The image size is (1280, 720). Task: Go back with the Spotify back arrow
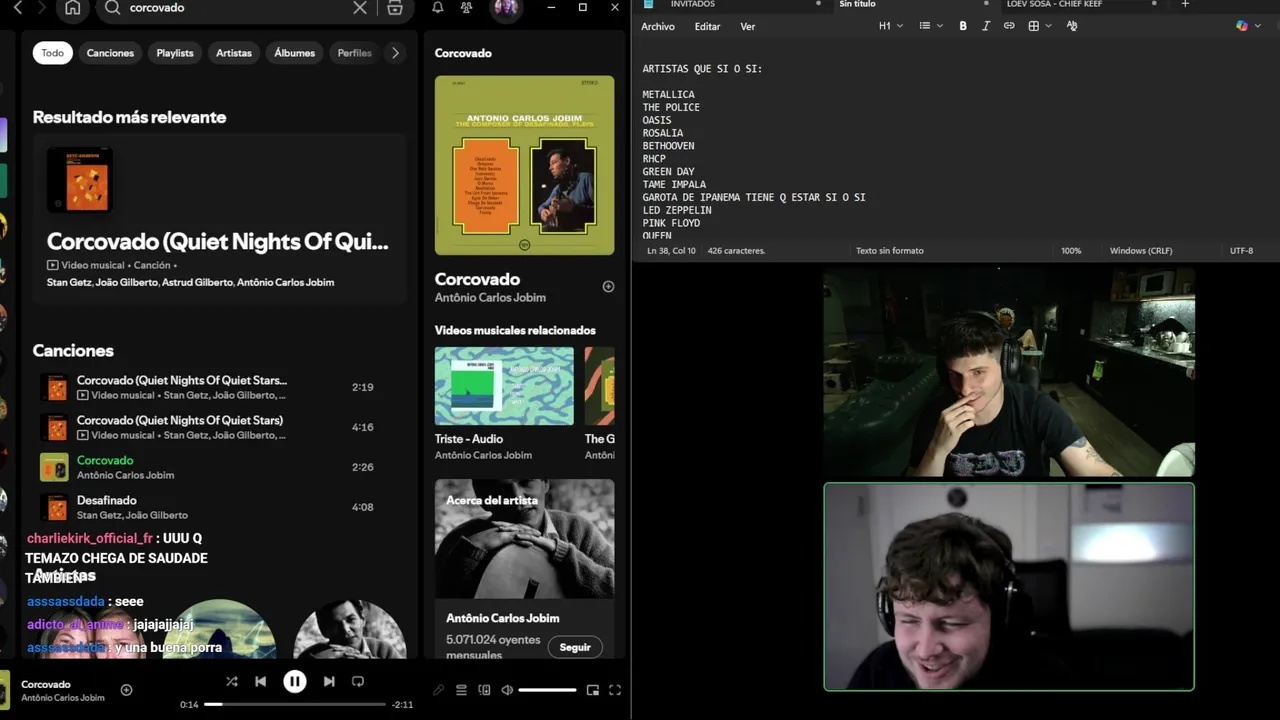click(17, 8)
